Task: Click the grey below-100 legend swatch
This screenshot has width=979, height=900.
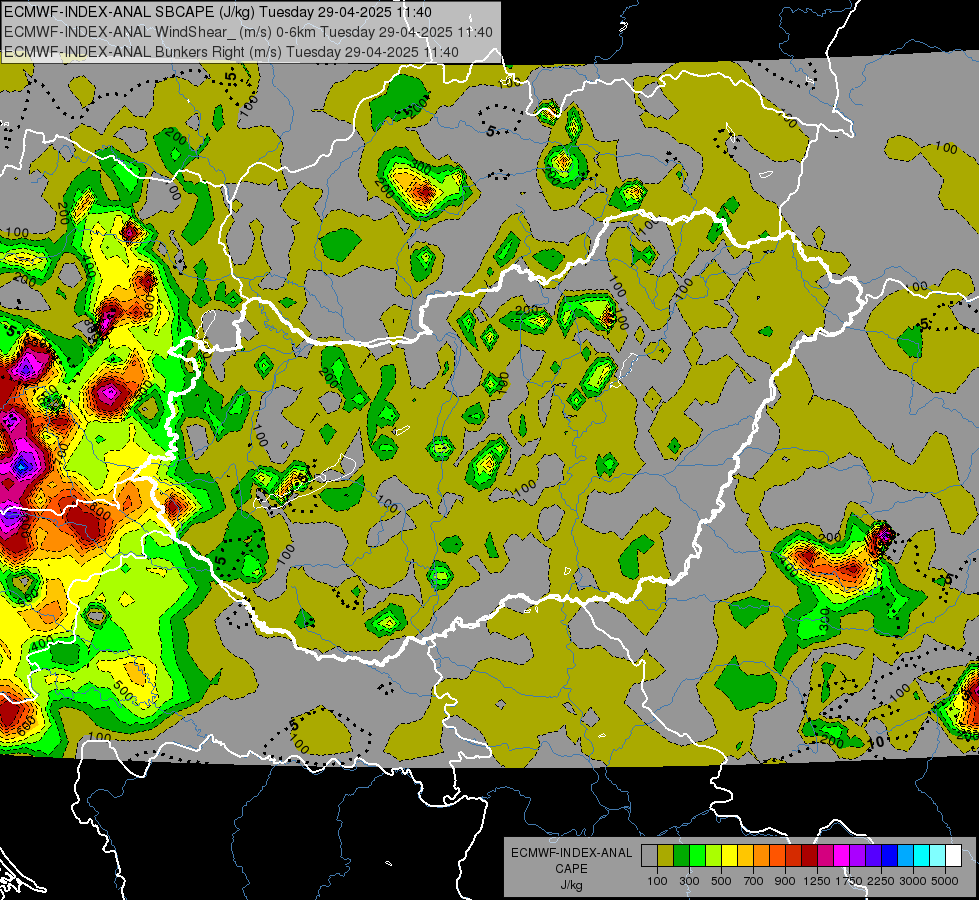Action: (x=649, y=855)
